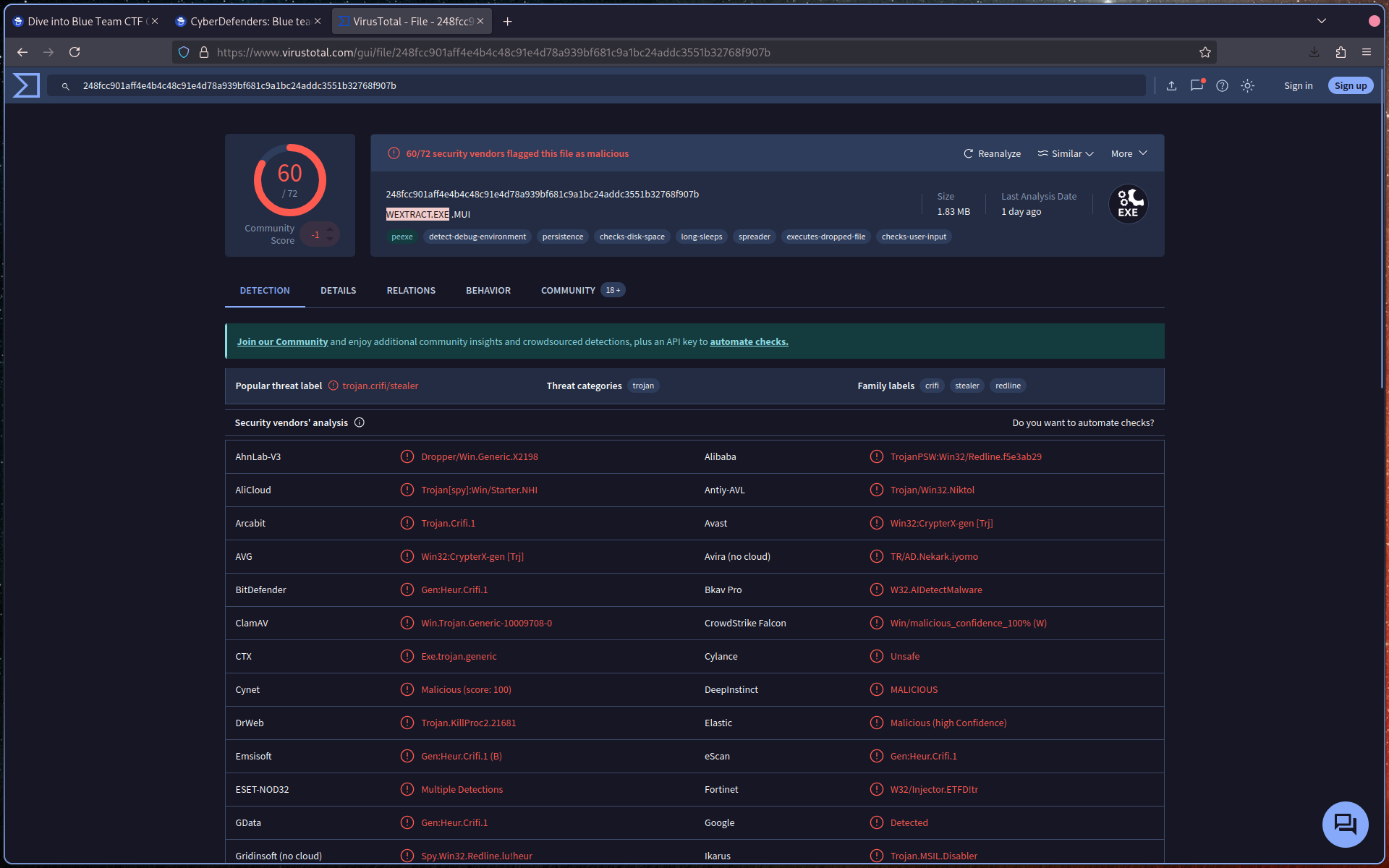Reload the page

(x=75, y=52)
